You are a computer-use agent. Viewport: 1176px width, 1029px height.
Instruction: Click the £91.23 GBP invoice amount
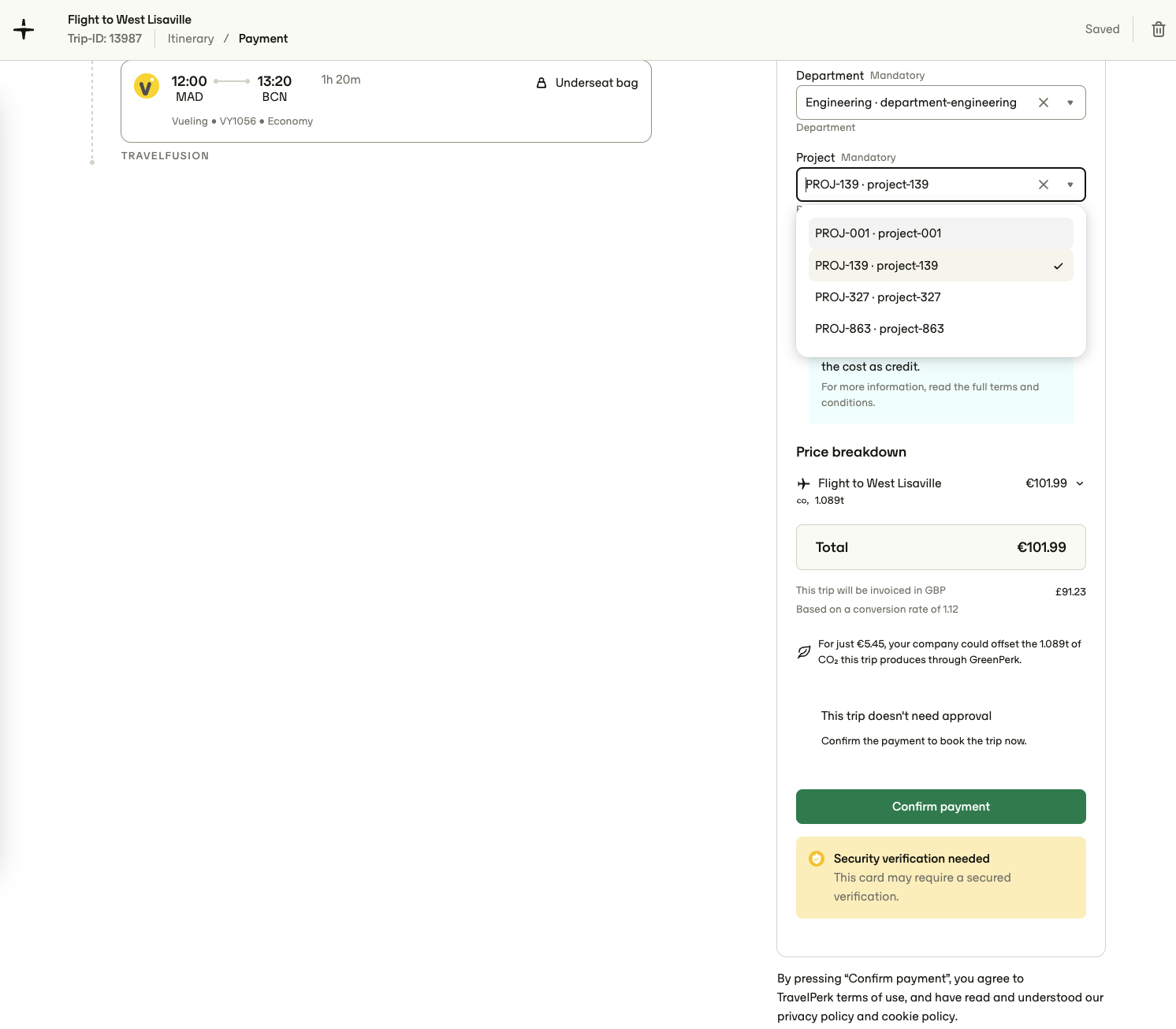pos(1070,591)
